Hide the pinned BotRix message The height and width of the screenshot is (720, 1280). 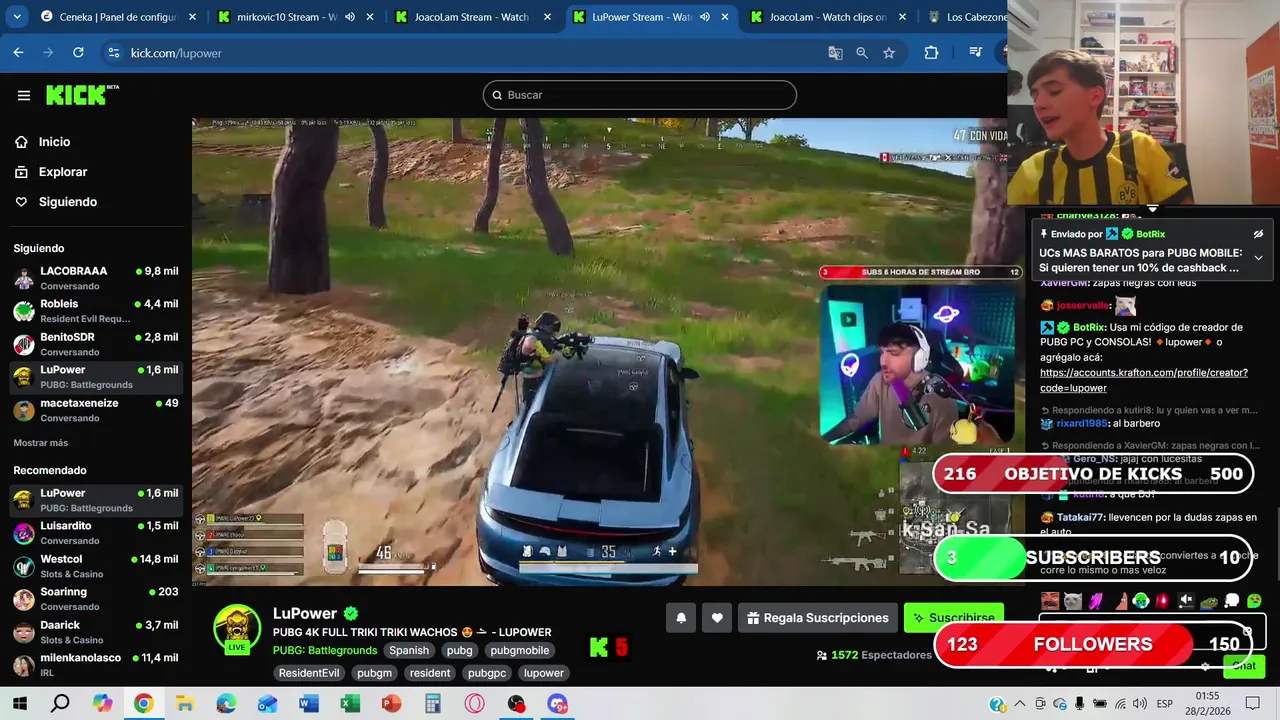tap(1258, 234)
